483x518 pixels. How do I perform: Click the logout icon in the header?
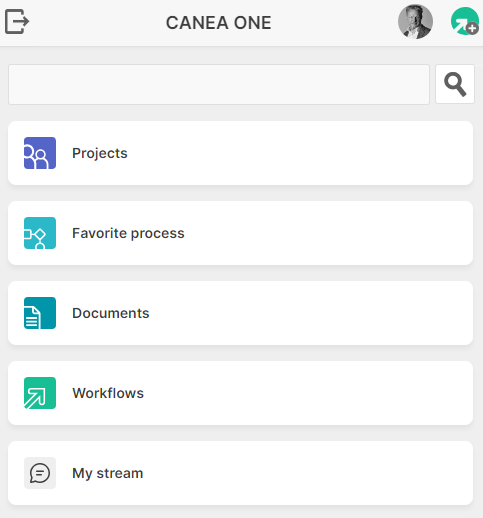17,22
